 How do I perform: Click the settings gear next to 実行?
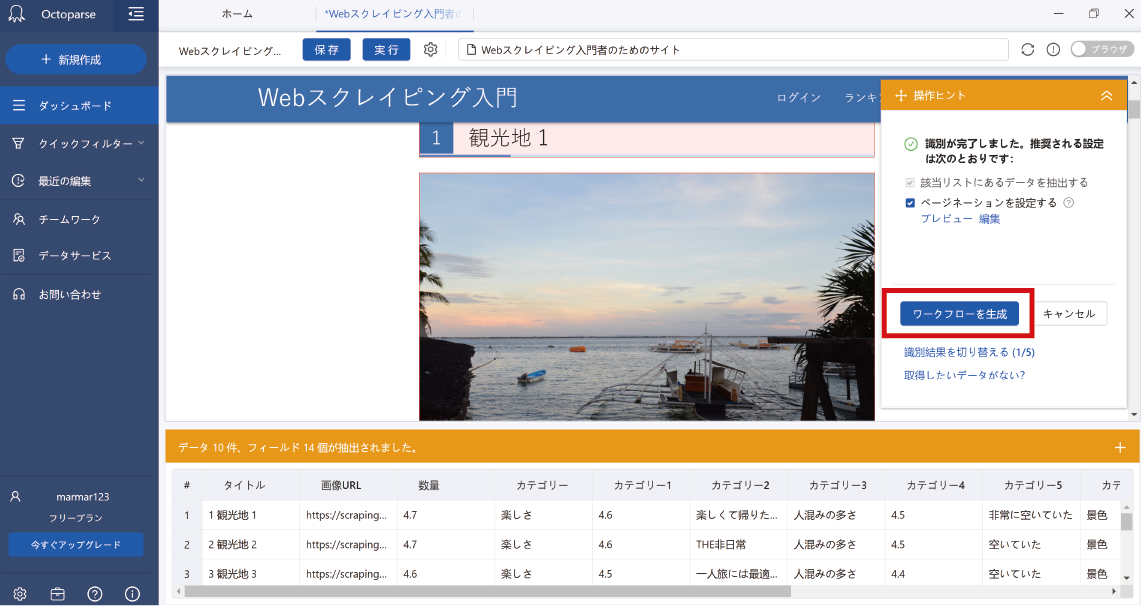coord(431,49)
